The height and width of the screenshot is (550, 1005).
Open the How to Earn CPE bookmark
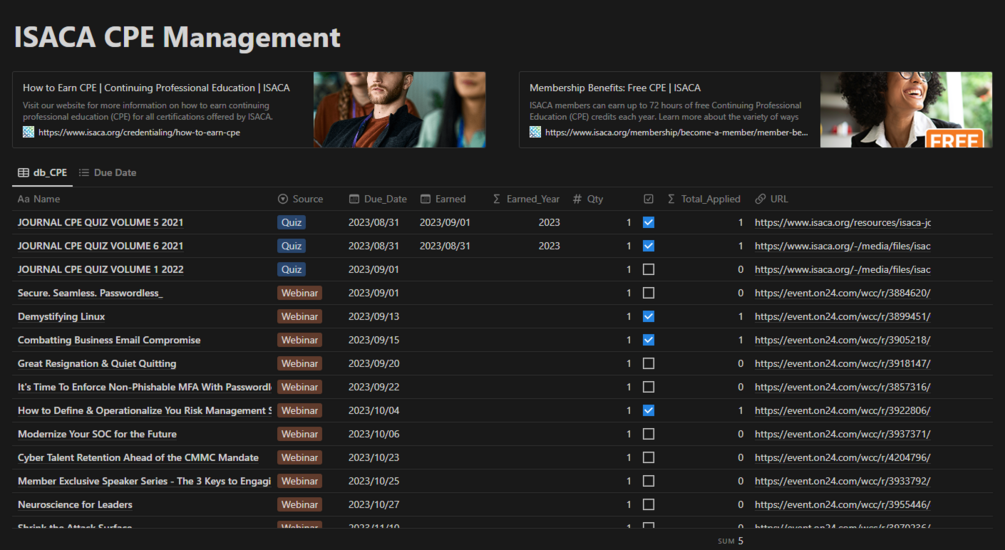pos(249,110)
